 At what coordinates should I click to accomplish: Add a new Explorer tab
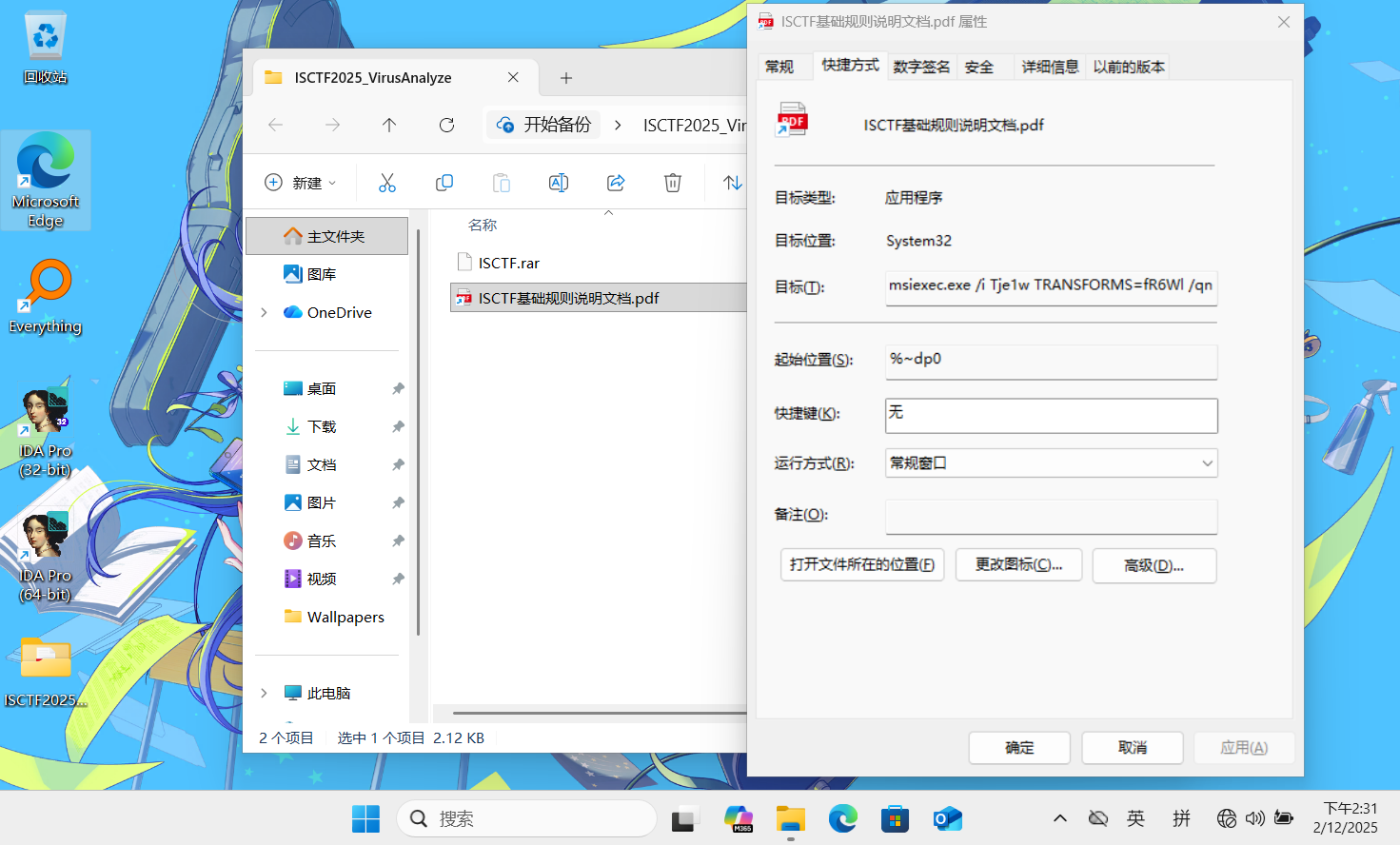566,78
